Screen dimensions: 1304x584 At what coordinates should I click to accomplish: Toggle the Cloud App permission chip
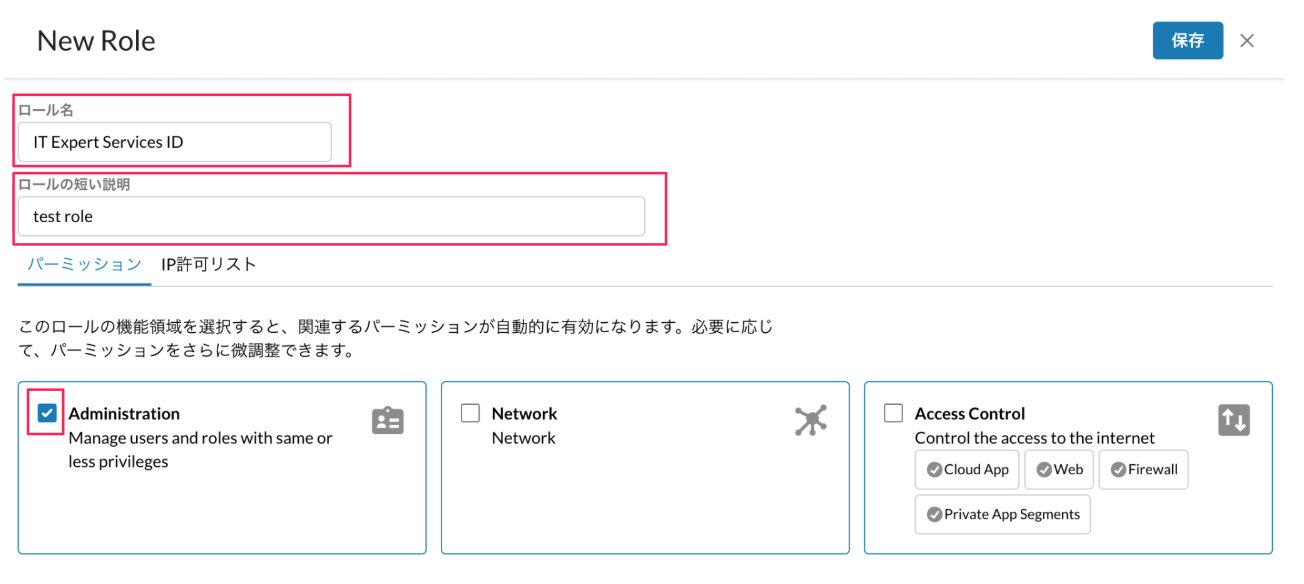pos(967,469)
